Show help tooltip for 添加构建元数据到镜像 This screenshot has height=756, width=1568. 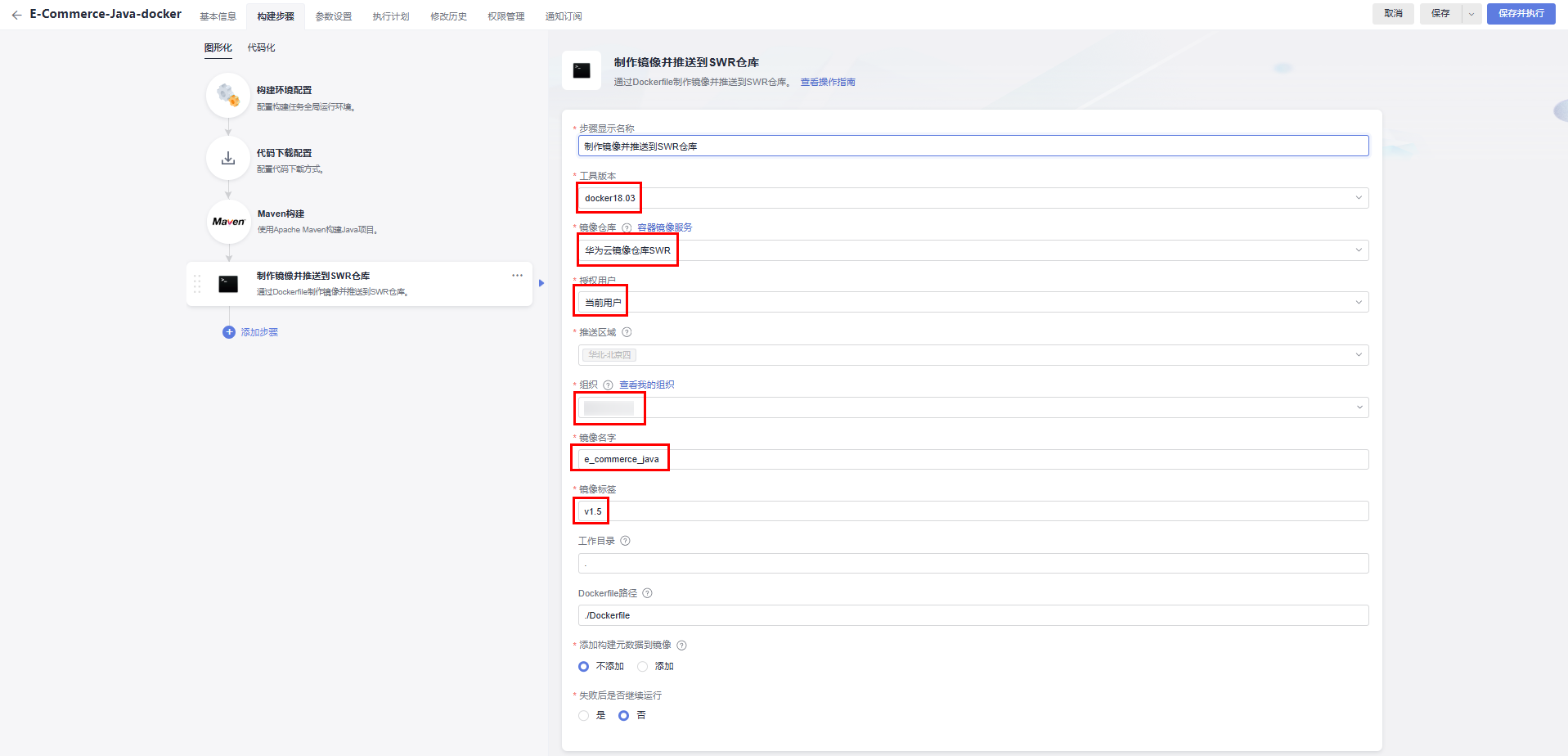681,646
